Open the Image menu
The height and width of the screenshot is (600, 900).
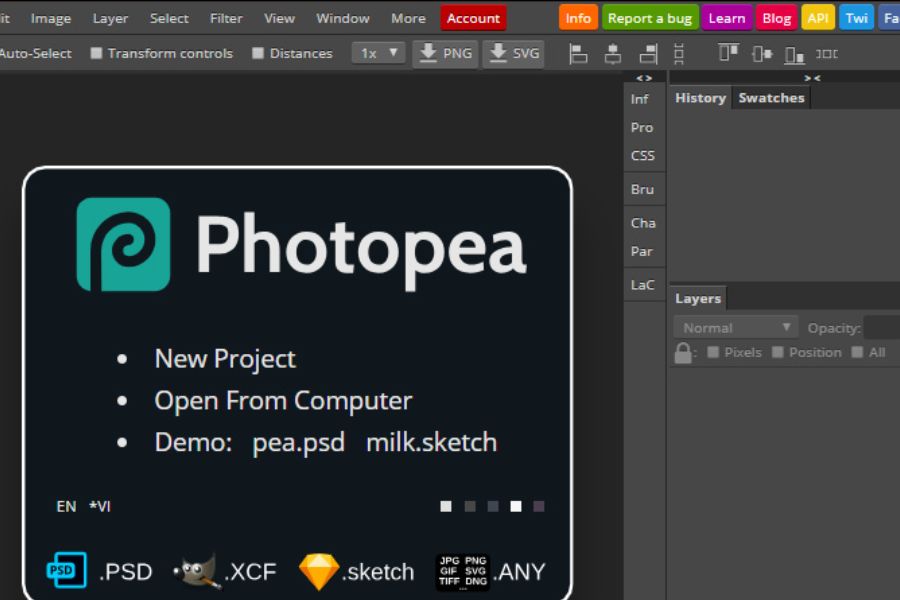point(51,18)
